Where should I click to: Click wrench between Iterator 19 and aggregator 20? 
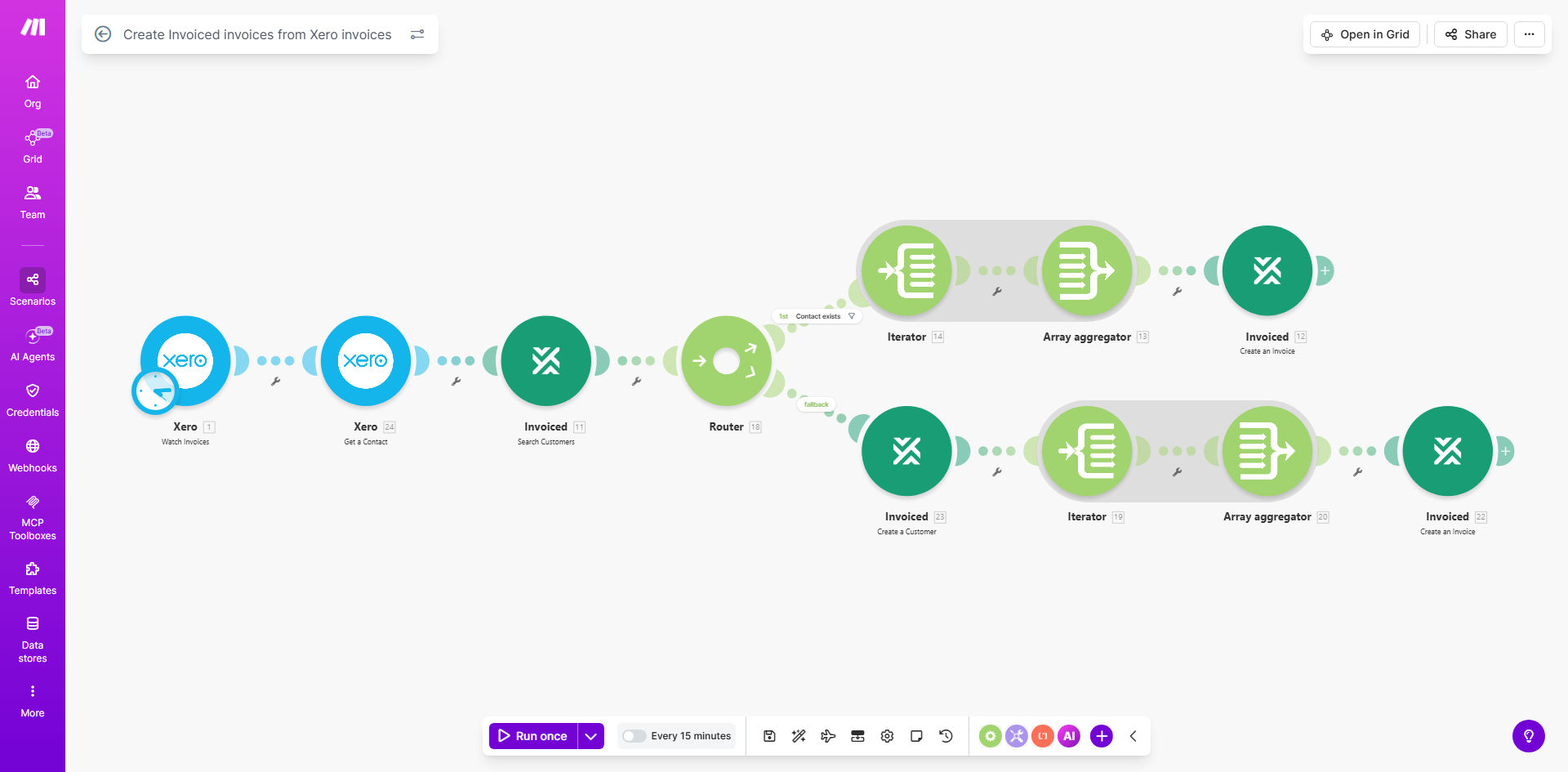pyautogui.click(x=1178, y=472)
